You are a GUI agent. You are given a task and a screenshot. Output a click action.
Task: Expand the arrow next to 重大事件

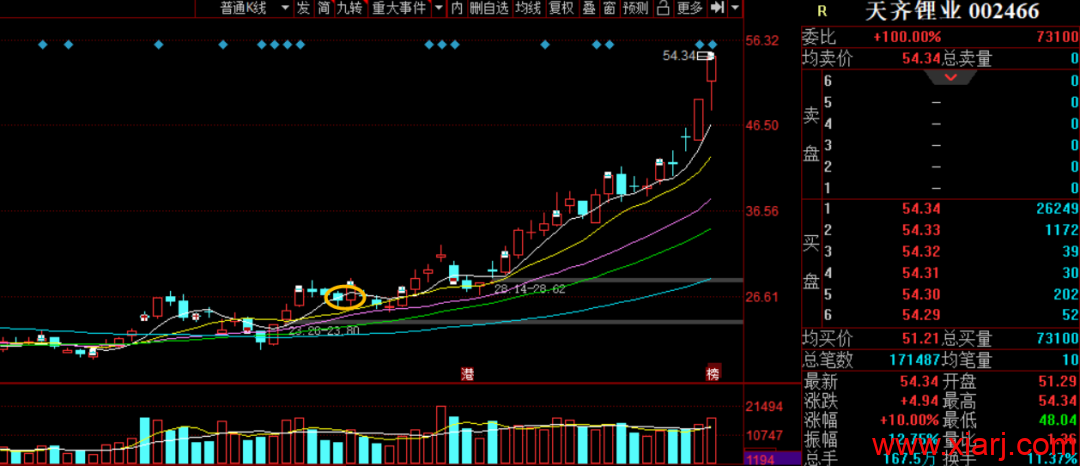point(439,8)
